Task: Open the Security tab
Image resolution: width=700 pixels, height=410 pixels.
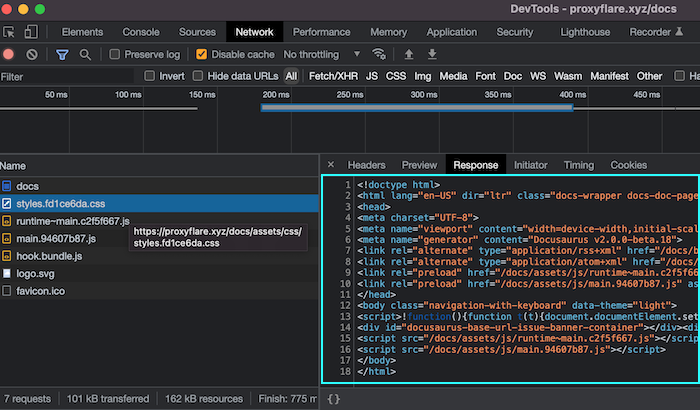Action: click(x=515, y=32)
